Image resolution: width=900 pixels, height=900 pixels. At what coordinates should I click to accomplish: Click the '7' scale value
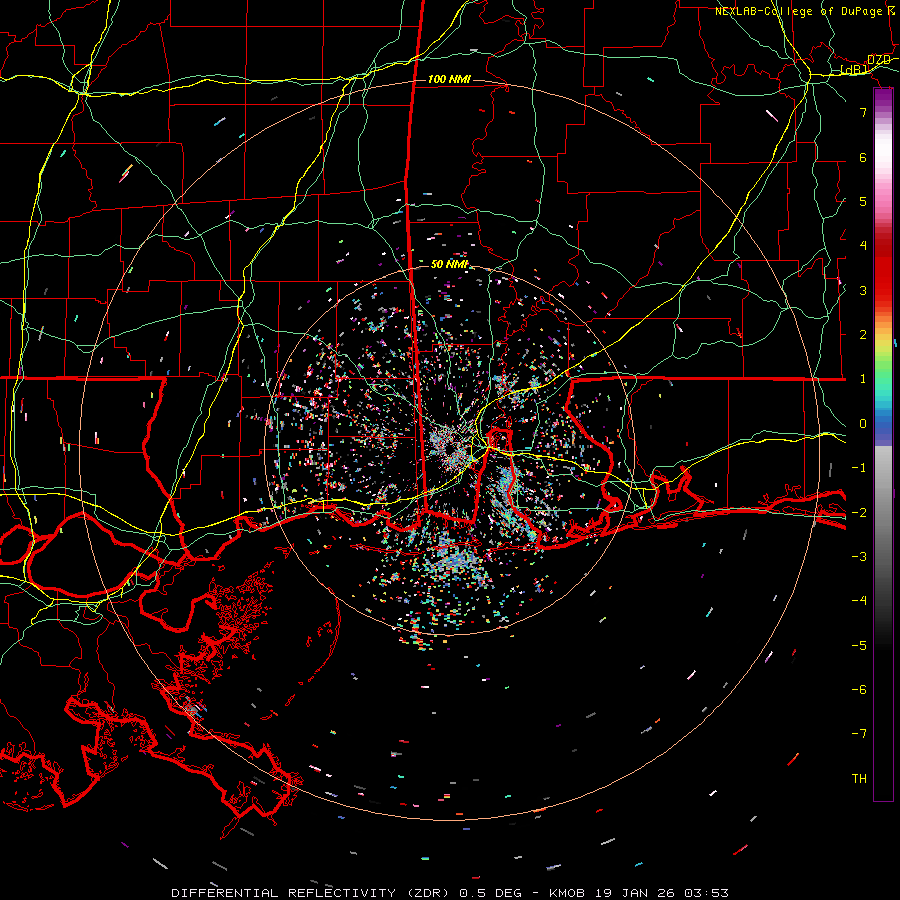tap(863, 112)
